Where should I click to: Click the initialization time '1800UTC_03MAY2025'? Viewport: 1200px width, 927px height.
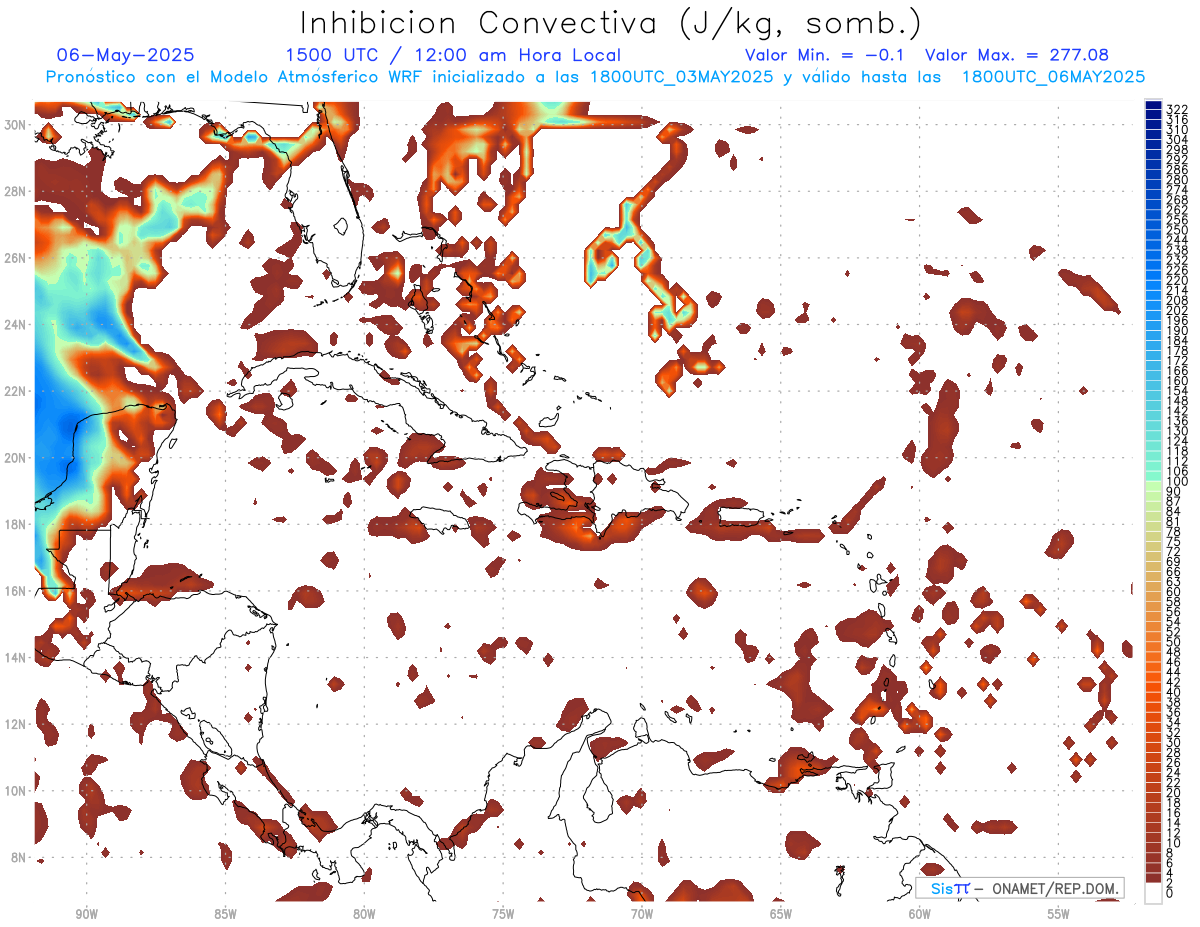tap(682, 77)
